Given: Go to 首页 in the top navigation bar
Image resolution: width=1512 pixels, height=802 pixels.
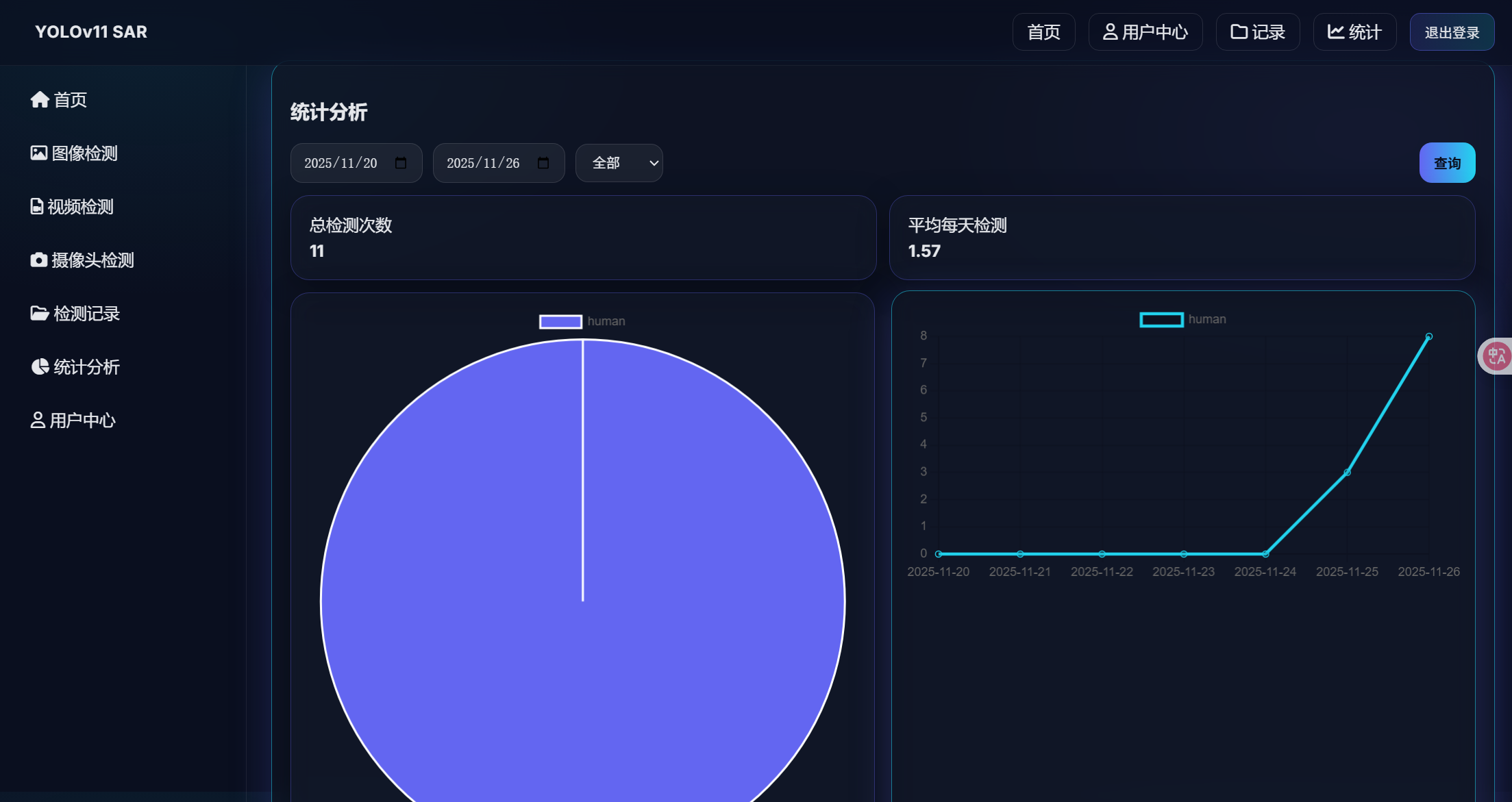Looking at the screenshot, I should click(1043, 32).
